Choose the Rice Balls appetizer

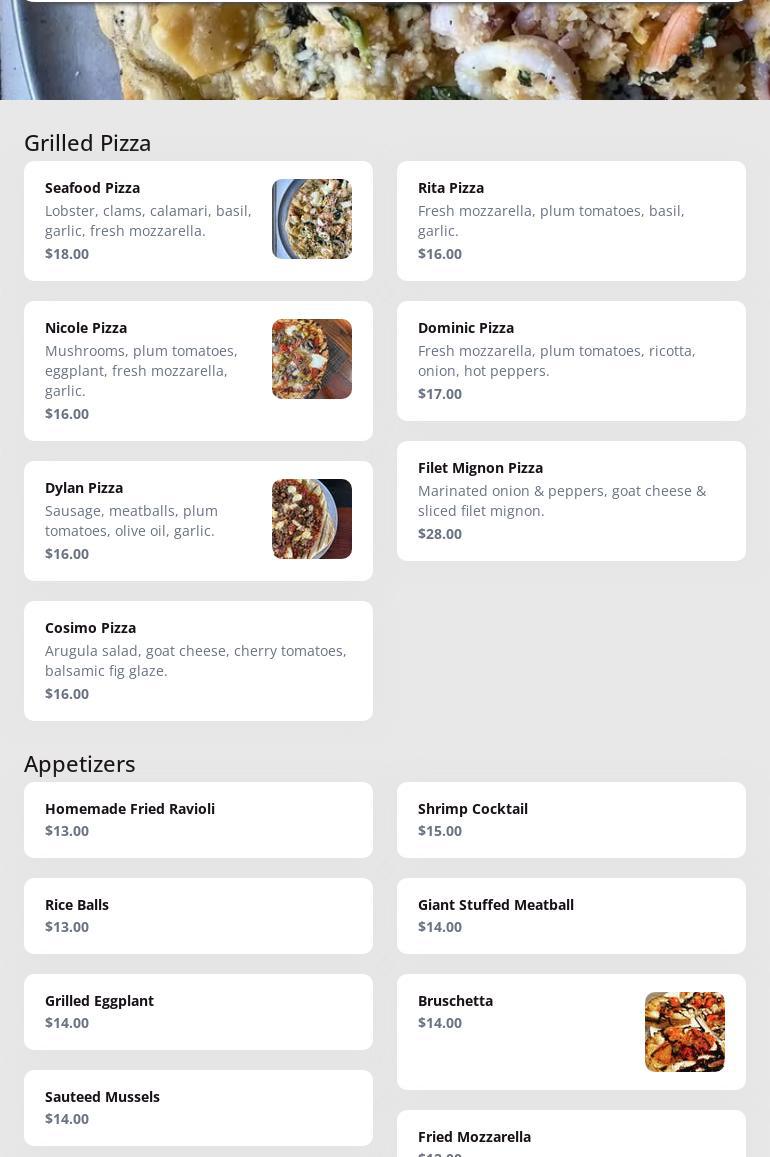click(x=198, y=916)
